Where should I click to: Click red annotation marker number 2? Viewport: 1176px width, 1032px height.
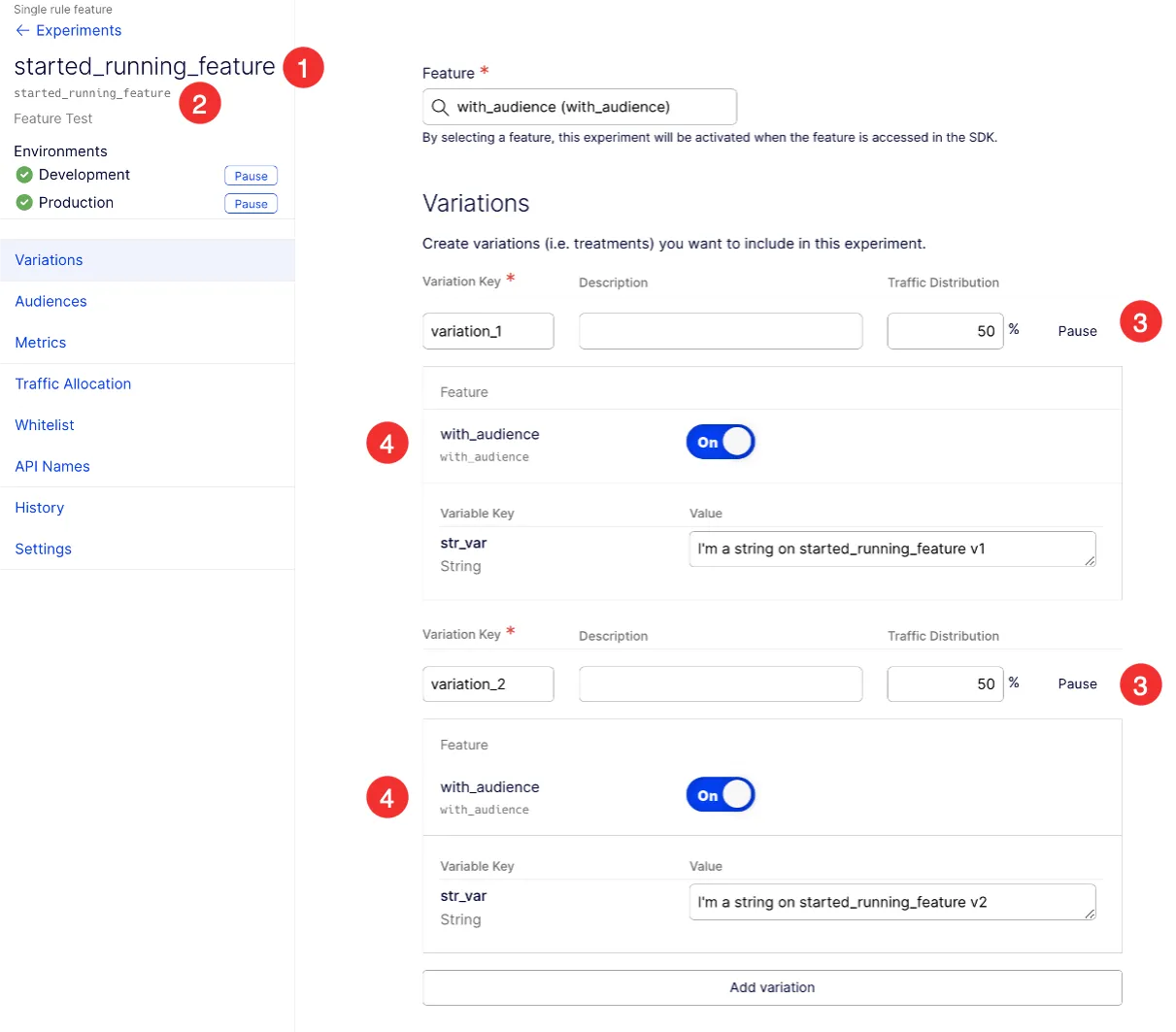(x=200, y=103)
